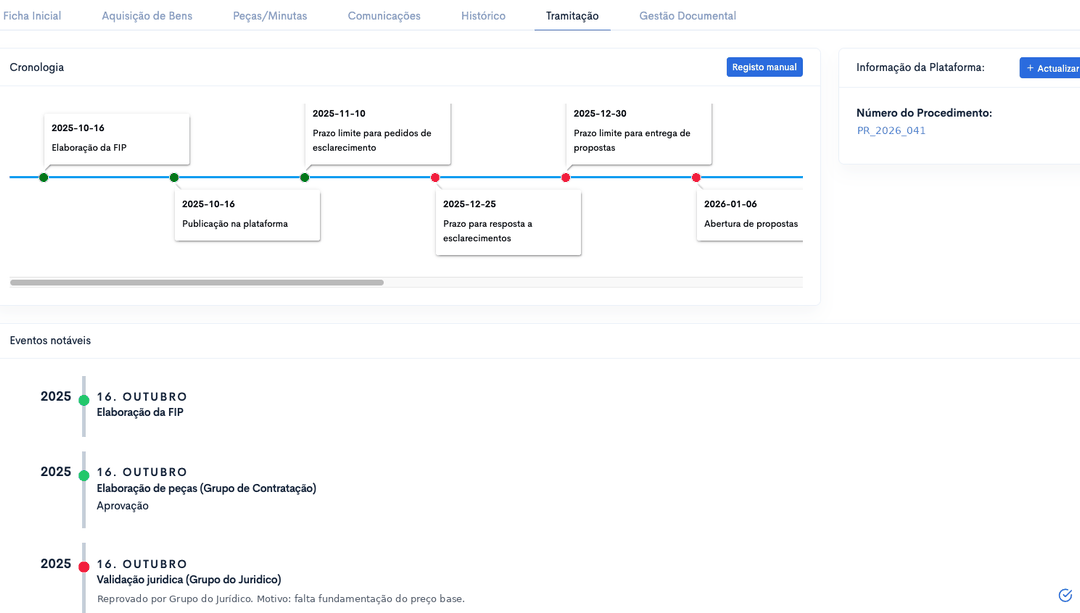The image size is (1080, 613).
Task: Click the Cronologia section title
Action: tap(37, 67)
